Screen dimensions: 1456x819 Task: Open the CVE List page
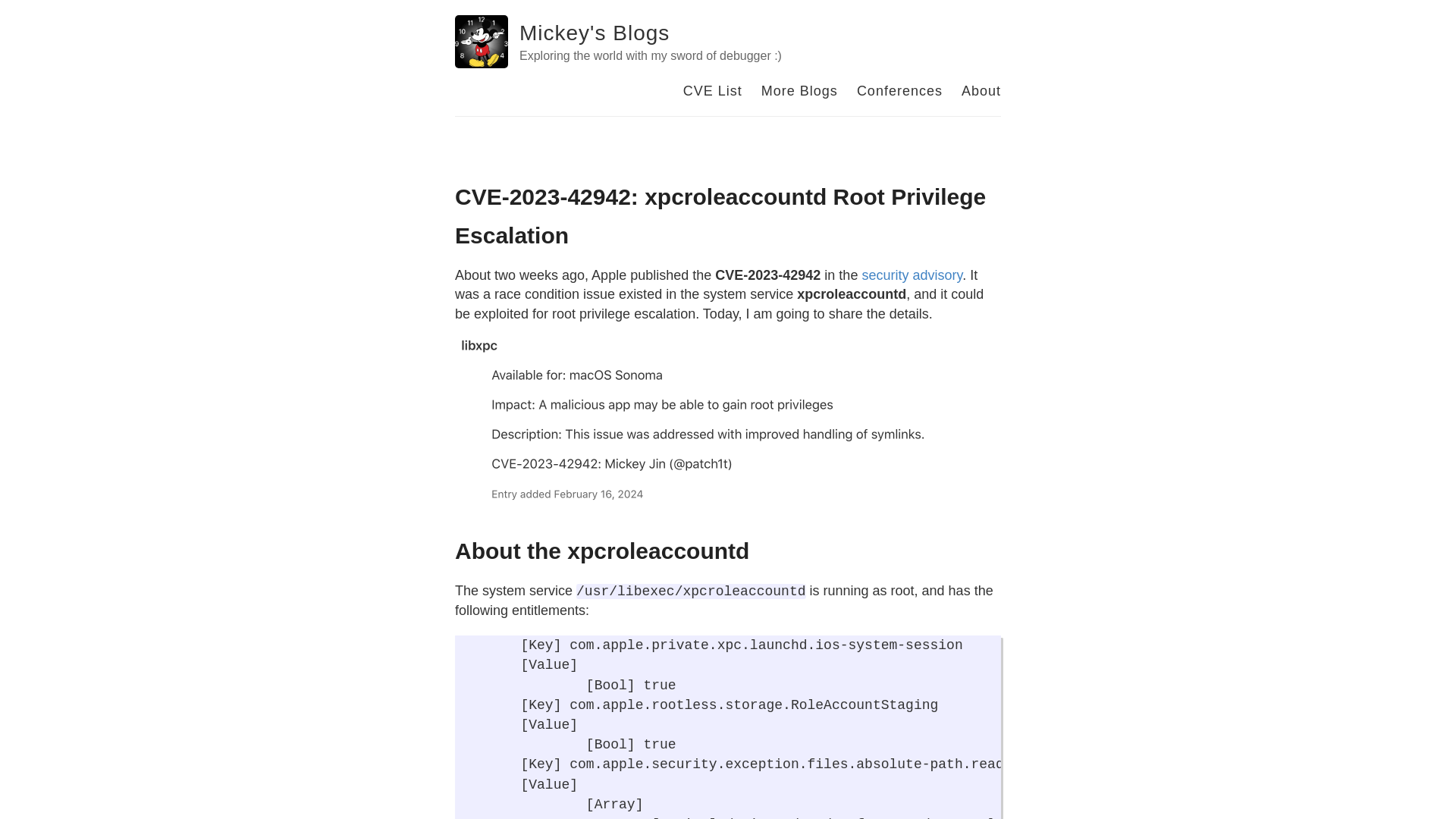tap(712, 91)
